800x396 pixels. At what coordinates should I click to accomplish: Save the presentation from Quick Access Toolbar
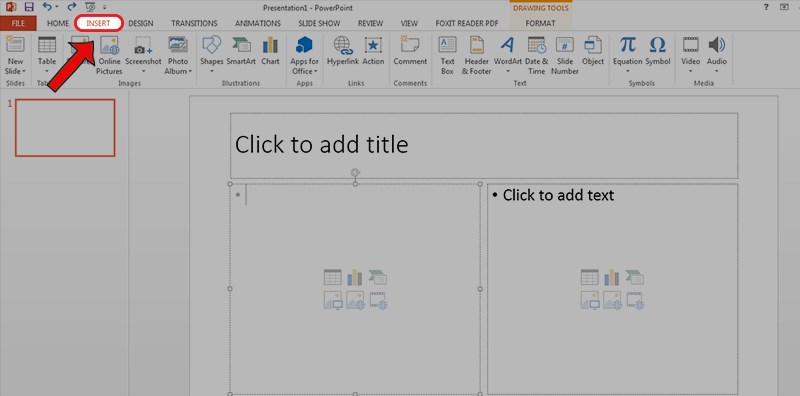(29, 7)
